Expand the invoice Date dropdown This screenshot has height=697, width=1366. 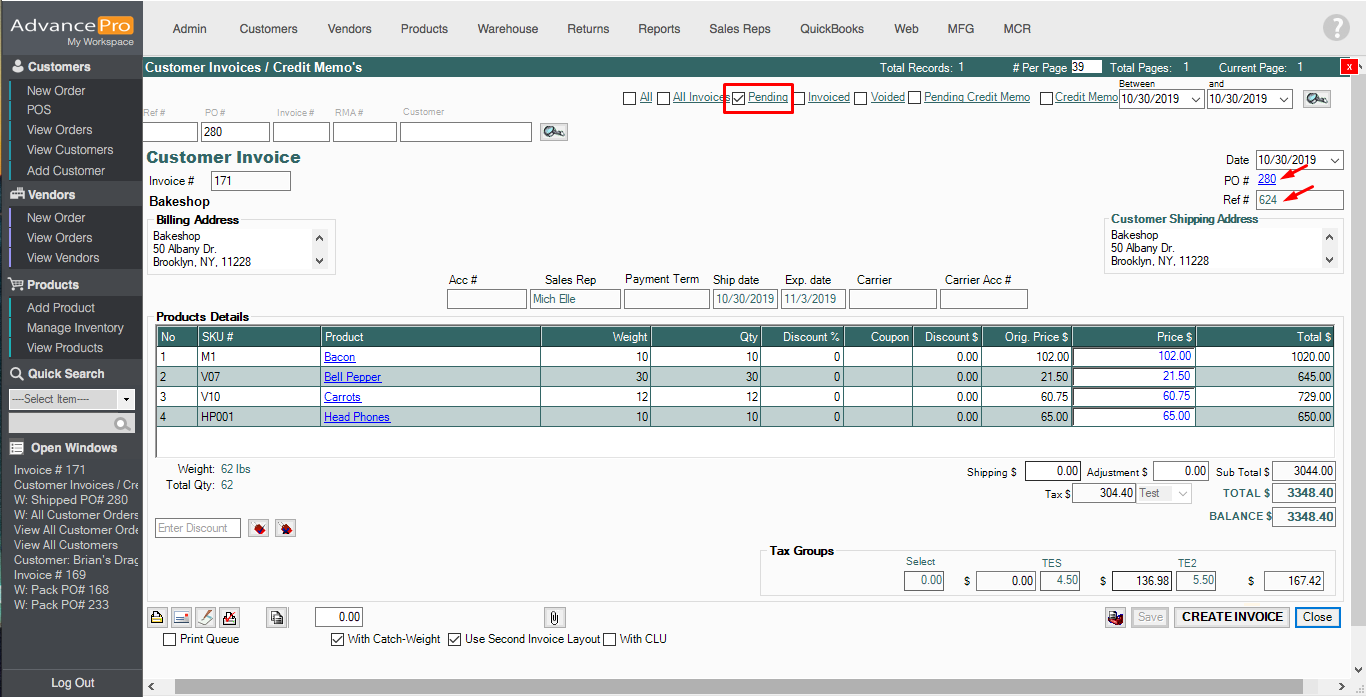1336,160
